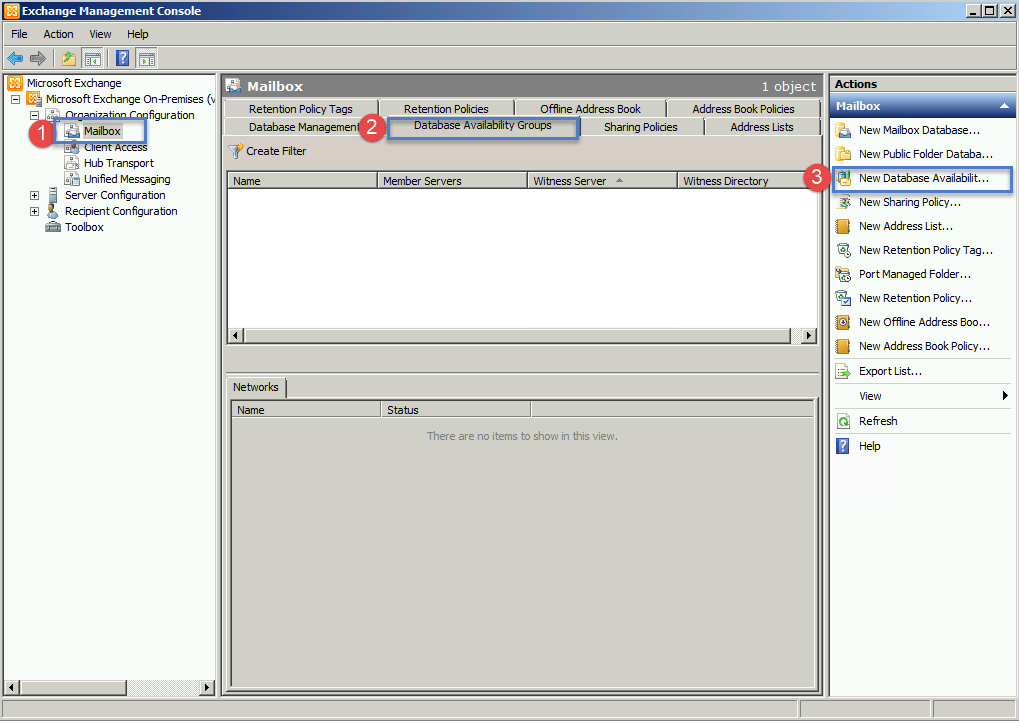Click the Refresh action
The image size is (1019, 721).
[x=878, y=421]
